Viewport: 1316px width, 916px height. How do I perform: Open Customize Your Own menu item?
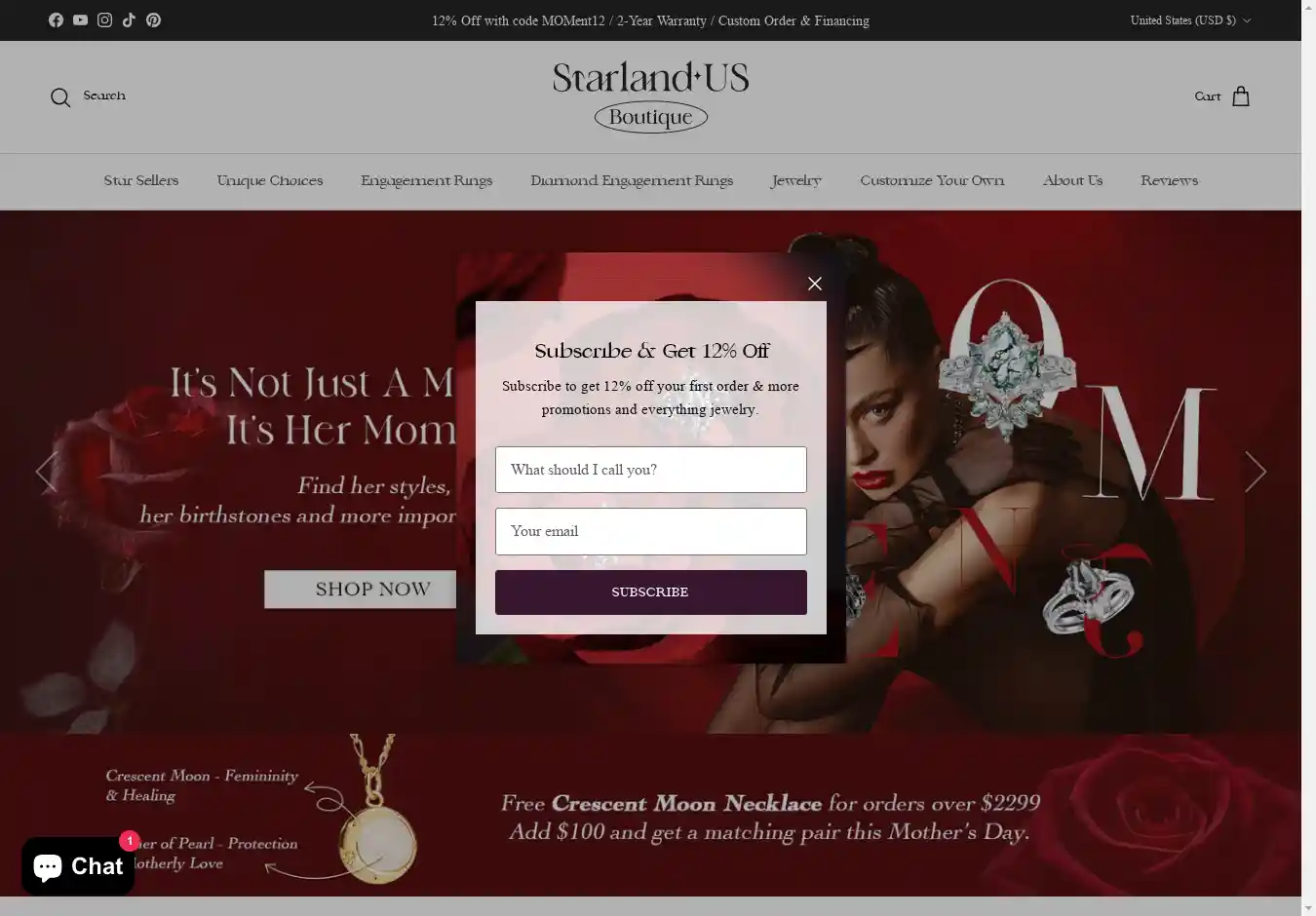point(932,180)
